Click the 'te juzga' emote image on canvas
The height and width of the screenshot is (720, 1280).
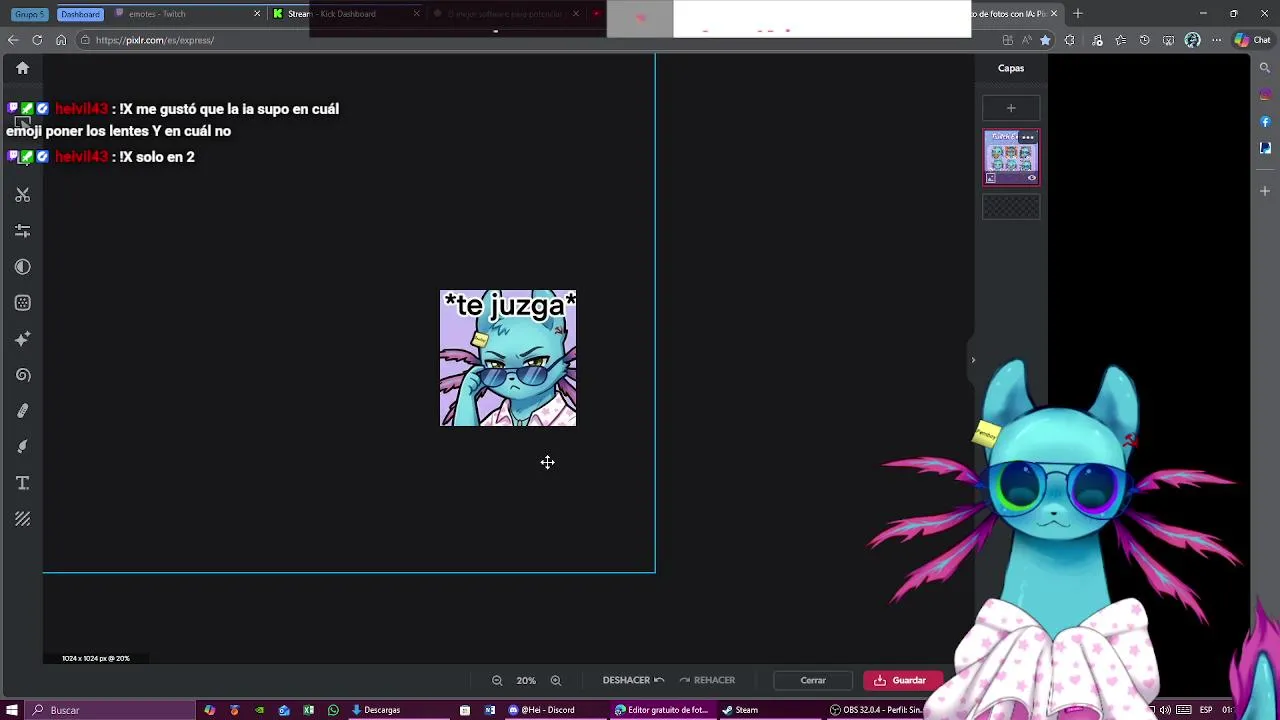[x=508, y=358]
